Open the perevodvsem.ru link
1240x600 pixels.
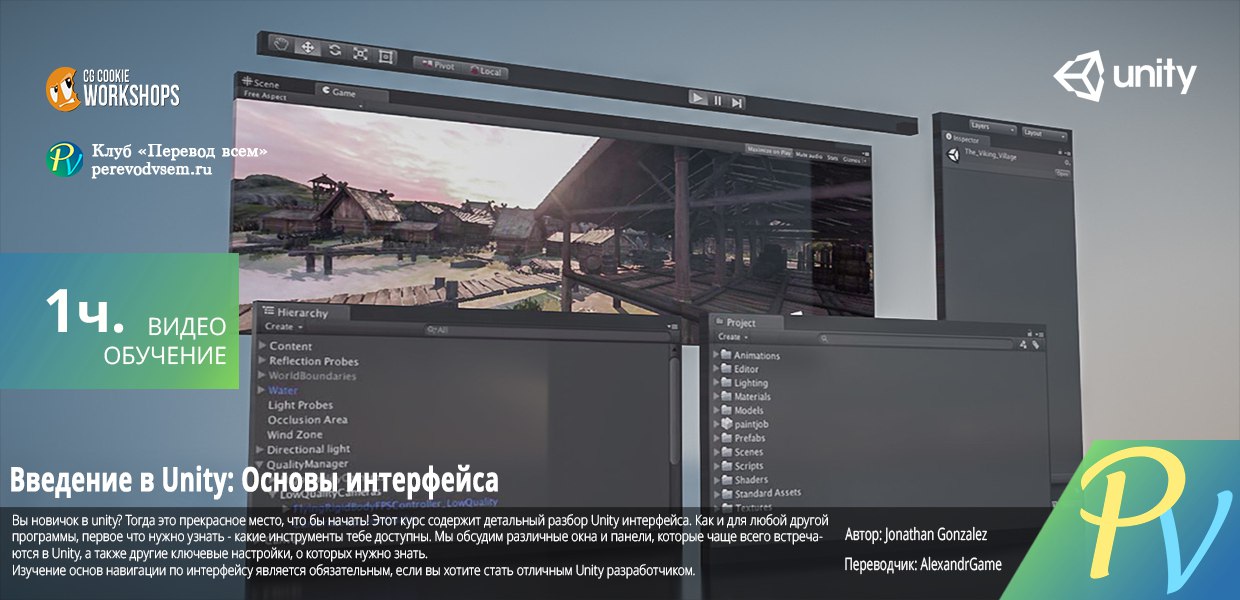[151, 171]
